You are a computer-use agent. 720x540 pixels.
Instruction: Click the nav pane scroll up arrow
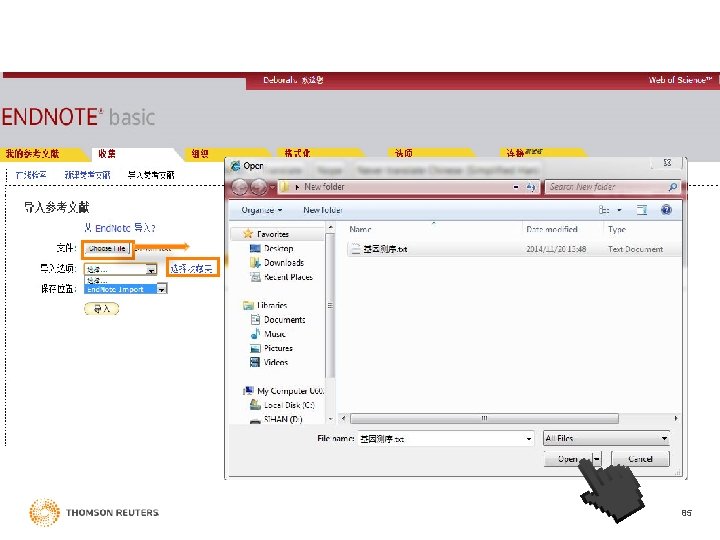coord(330,227)
